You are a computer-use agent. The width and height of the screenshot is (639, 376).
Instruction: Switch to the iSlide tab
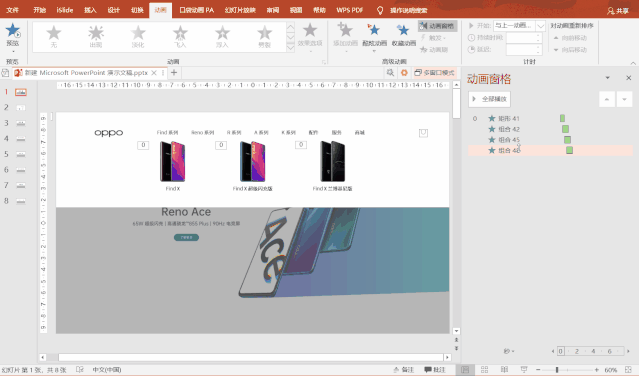[65, 10]
